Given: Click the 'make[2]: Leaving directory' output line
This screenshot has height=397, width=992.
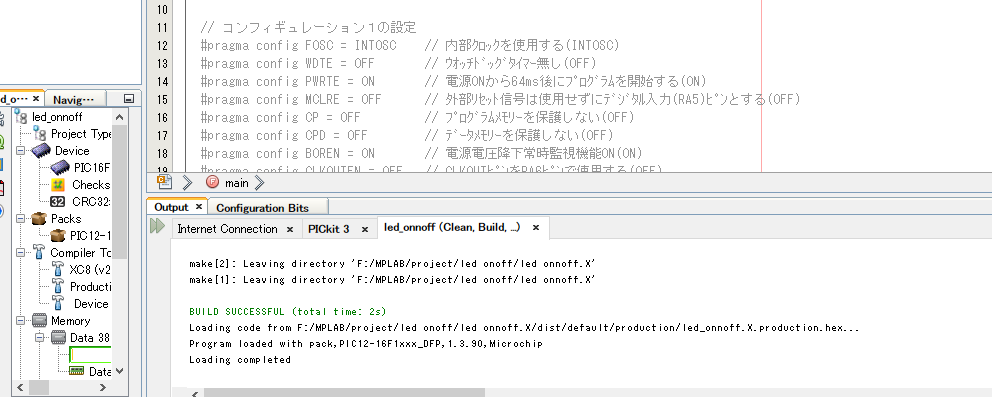Looking at the screenshot, I should pos(392,264).
